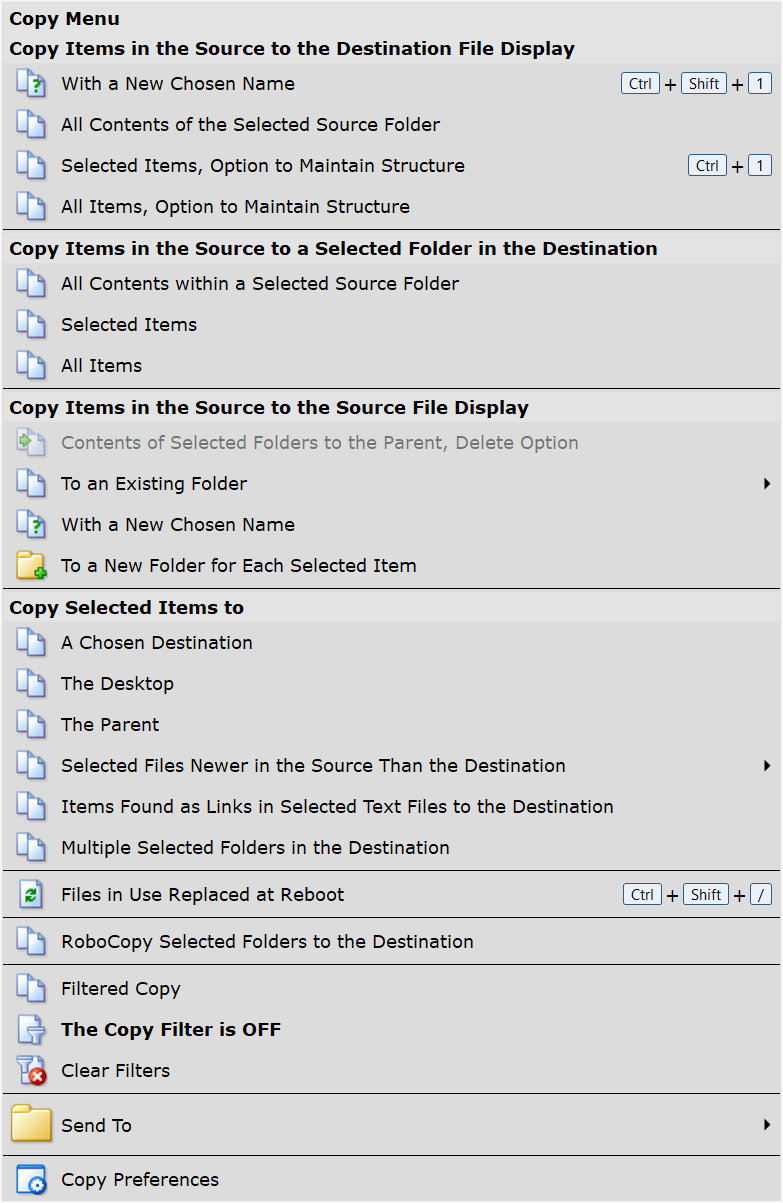Click the Copy Preferences gear icon
783x1203 pixels.
tap(31, 1180)
